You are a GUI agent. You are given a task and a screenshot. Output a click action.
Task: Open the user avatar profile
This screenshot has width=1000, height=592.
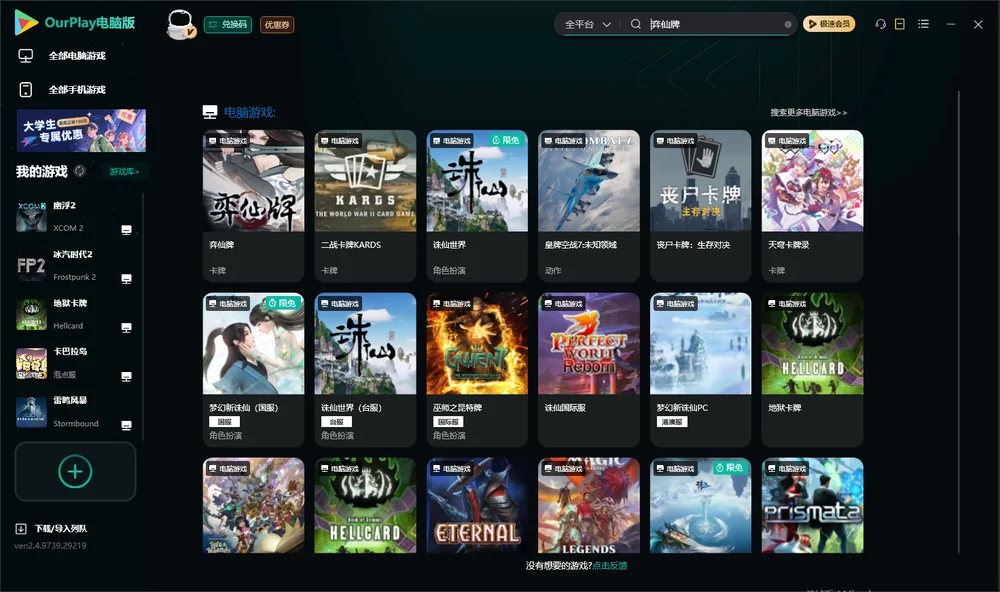[x=180, y=24]
